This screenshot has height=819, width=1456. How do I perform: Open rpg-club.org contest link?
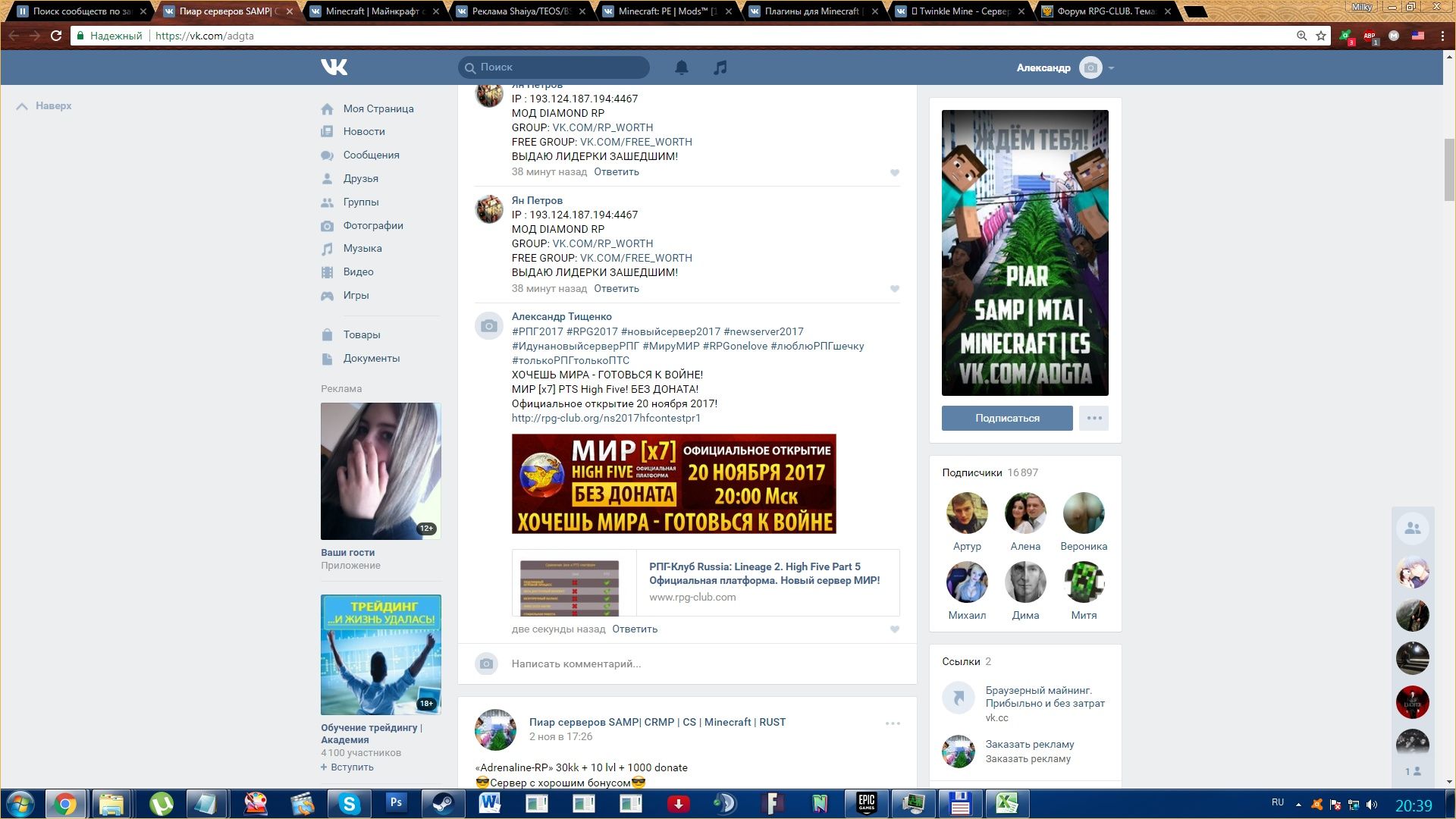[x=606, y=418]
